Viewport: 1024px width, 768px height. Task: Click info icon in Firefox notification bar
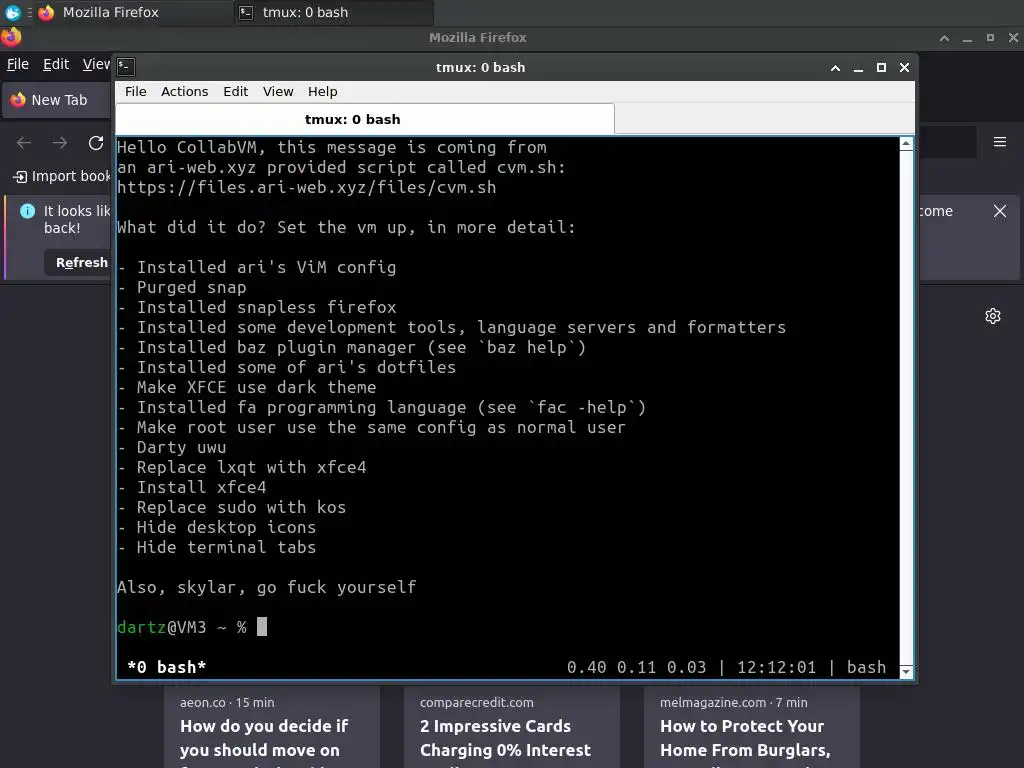(x=27, y=211)
